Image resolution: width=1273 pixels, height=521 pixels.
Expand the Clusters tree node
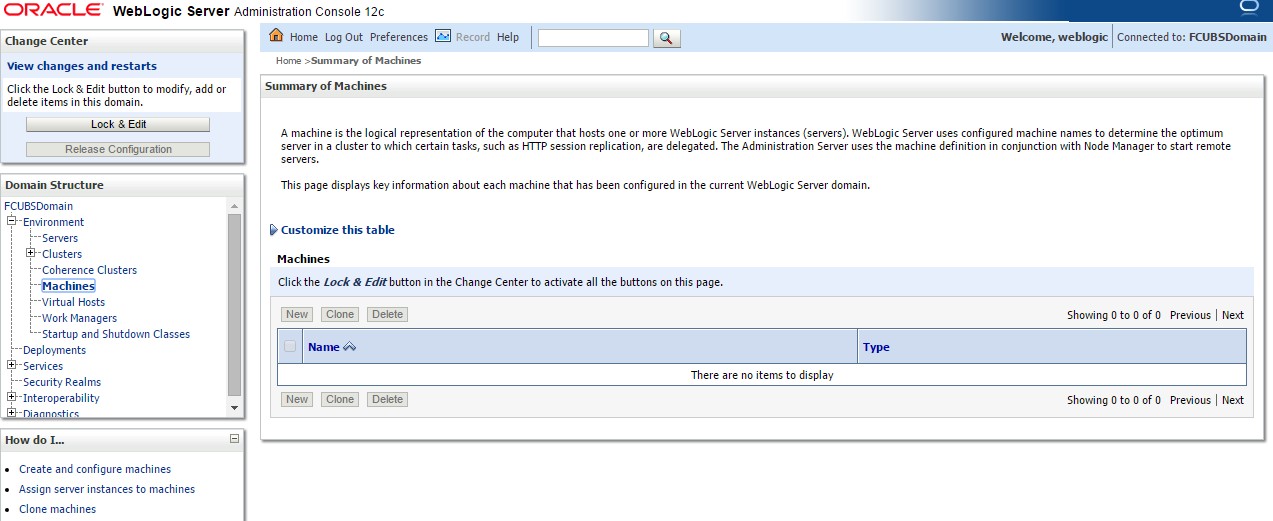30,253
